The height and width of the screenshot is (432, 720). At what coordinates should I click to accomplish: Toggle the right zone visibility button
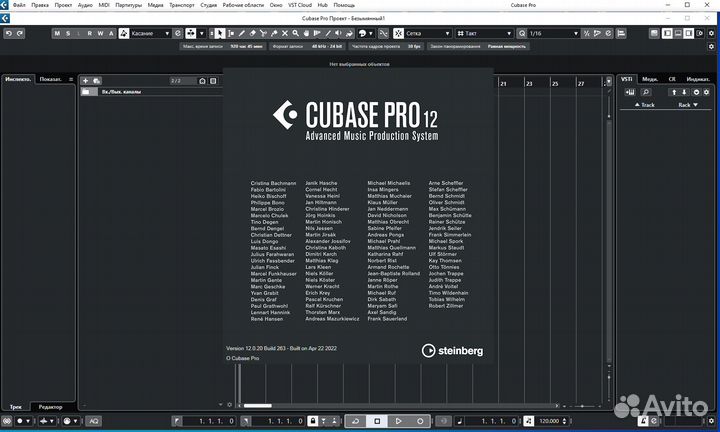pos(688,34)
